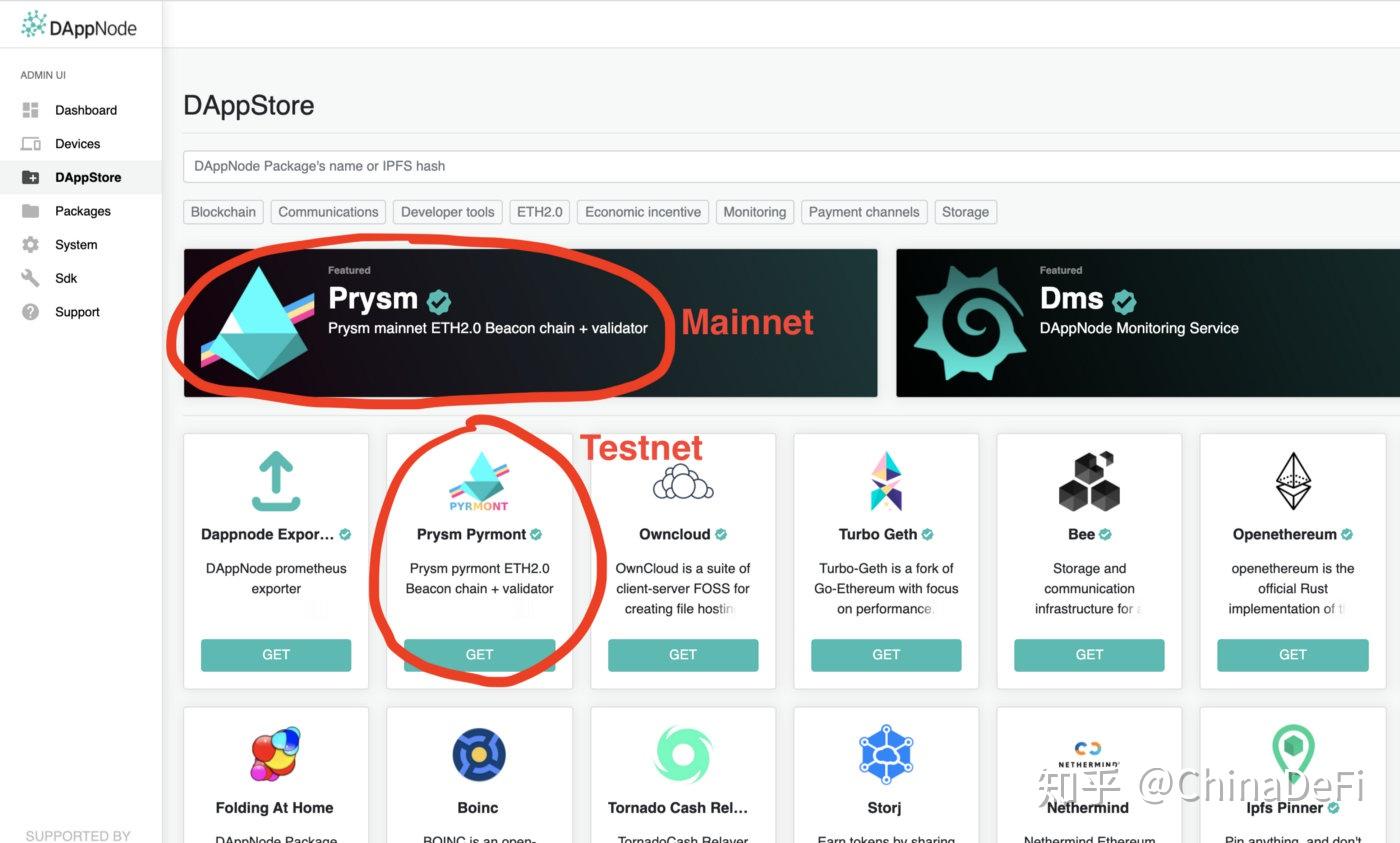Image resolution: width=1400 pixels, height=843 pixels.
Task: Open the Storj package title
Action: (885, 808)
